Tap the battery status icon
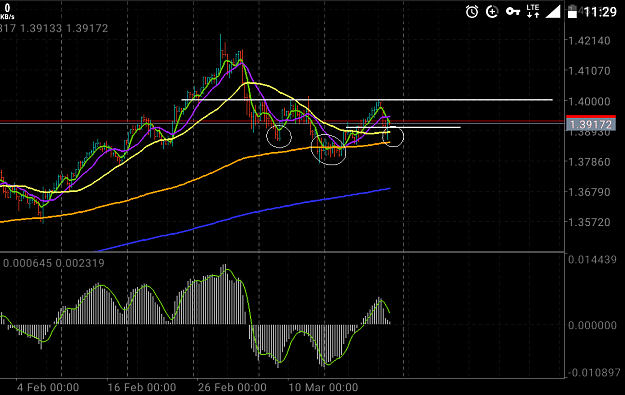This screenshot has height=395, width=625. (572, 12)
